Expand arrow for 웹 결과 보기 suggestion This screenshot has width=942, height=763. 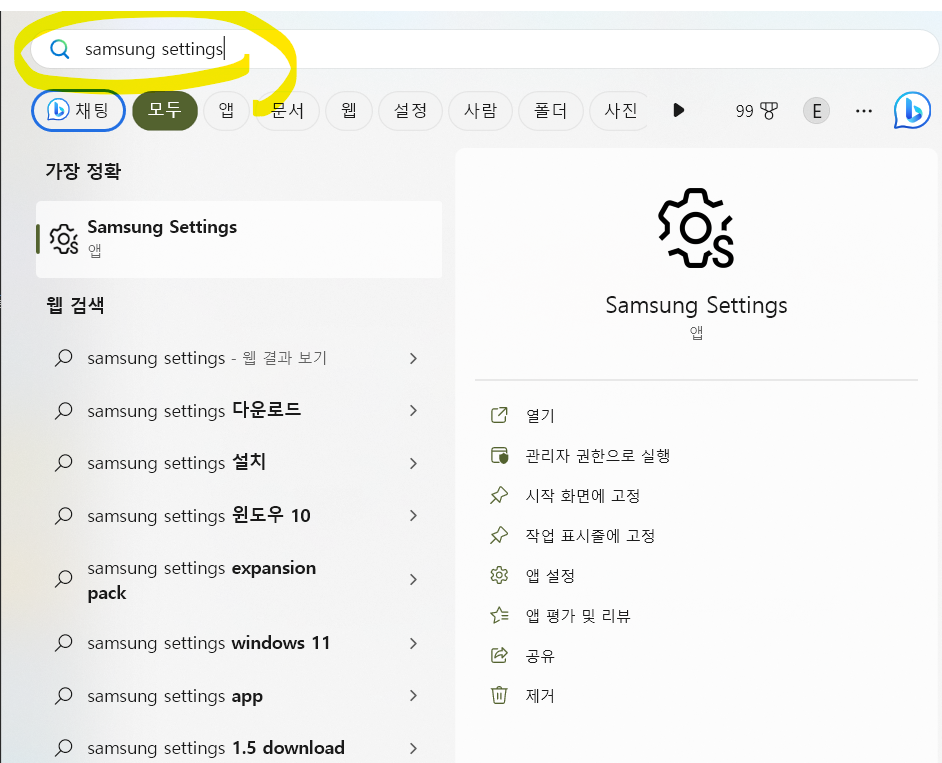click(413, 358)
